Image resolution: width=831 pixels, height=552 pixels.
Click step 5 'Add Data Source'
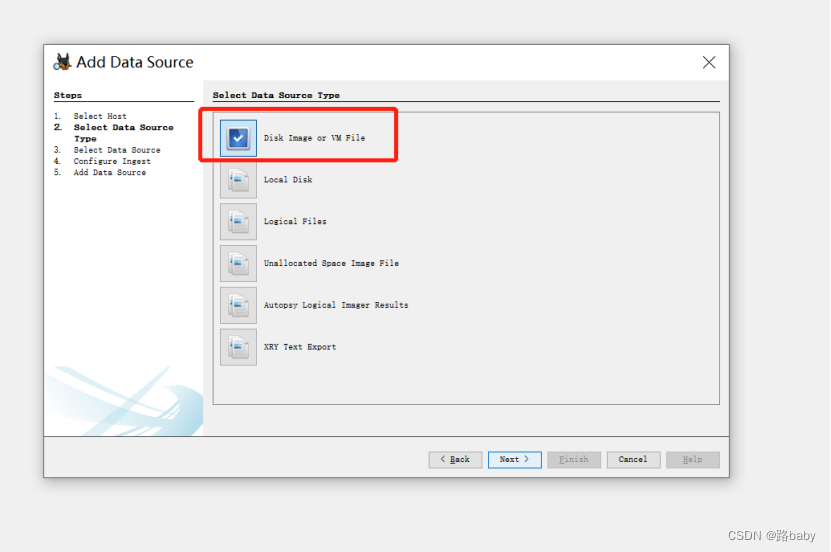(x=109, y=172)
